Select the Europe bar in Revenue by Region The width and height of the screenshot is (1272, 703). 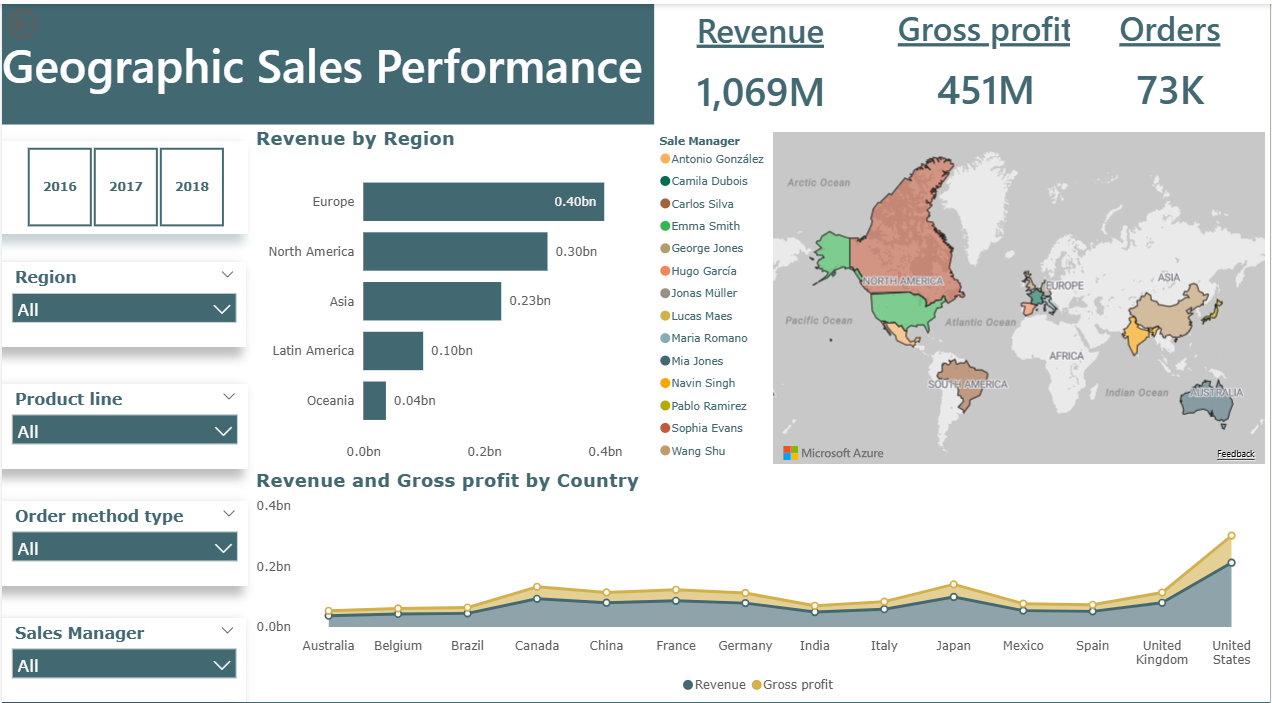483,202
